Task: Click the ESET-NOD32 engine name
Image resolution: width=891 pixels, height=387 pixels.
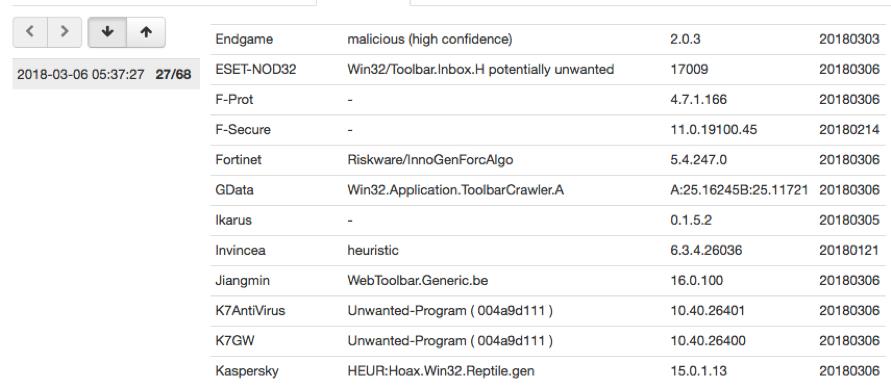Action: point(256,69)
